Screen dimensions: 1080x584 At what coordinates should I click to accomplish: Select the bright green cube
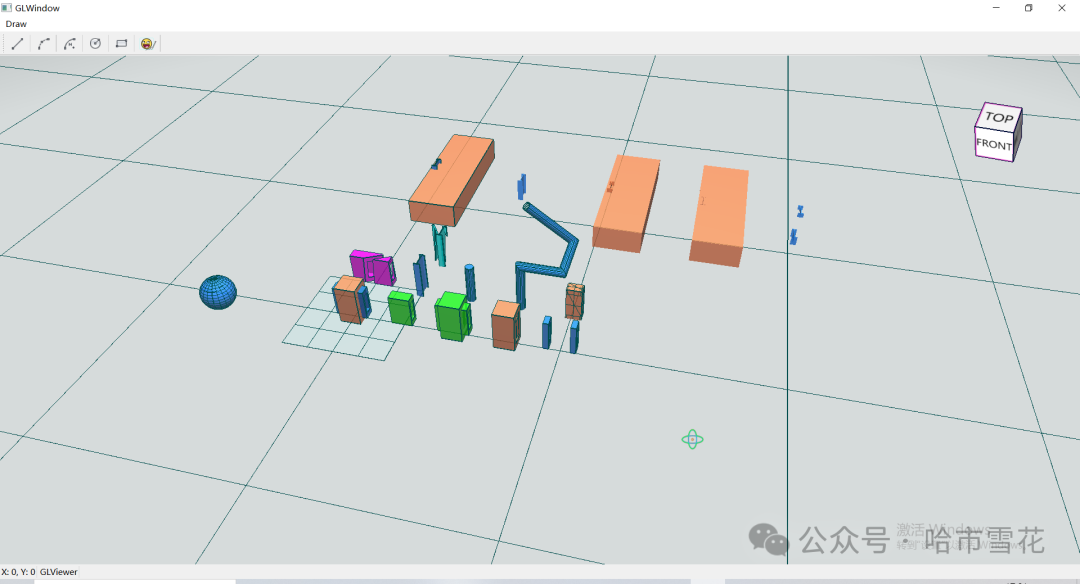pyautogui.click(x=452, y=315)
